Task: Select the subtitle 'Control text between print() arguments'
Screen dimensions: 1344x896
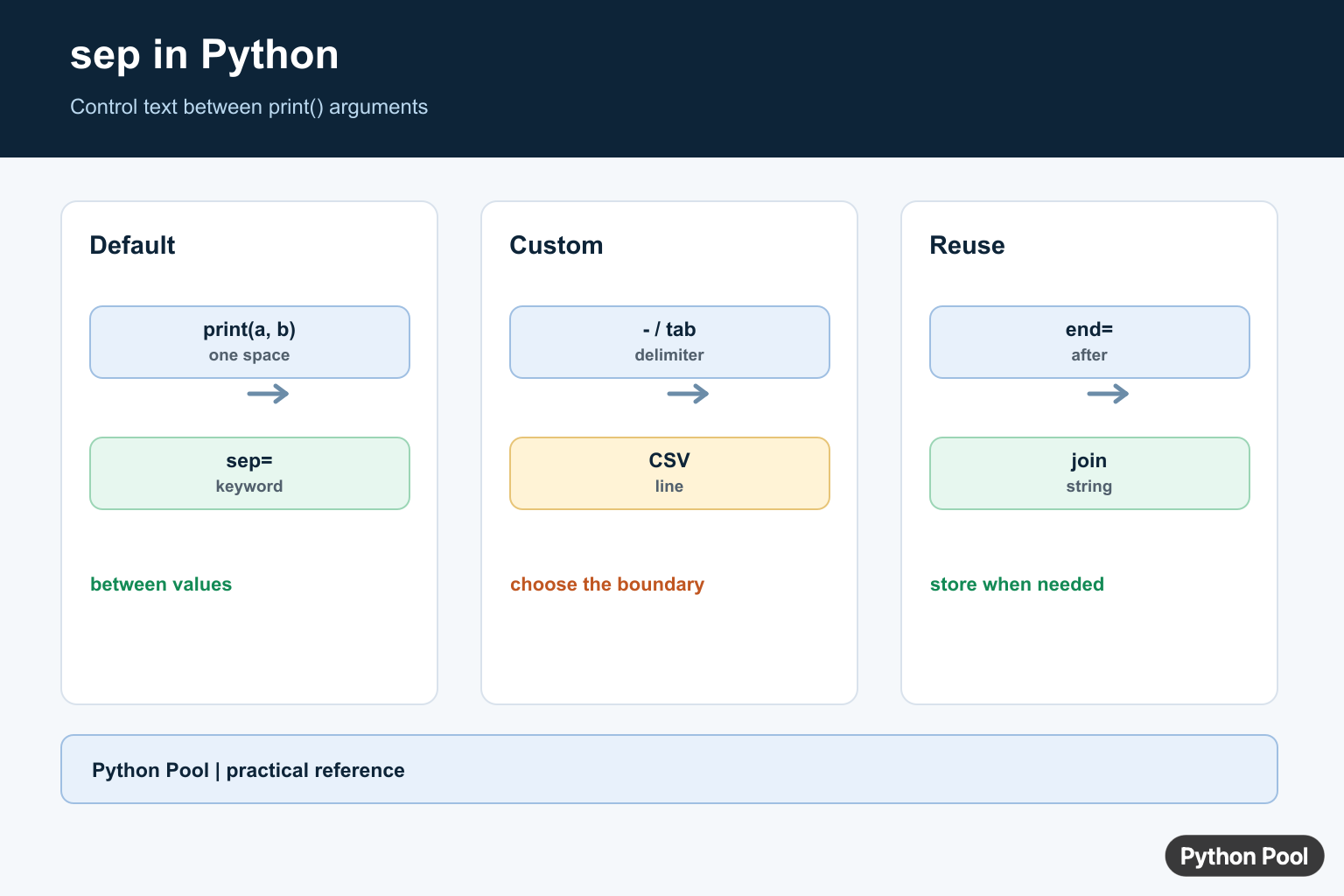Action: pyautogui.click(x=248, y=107)
